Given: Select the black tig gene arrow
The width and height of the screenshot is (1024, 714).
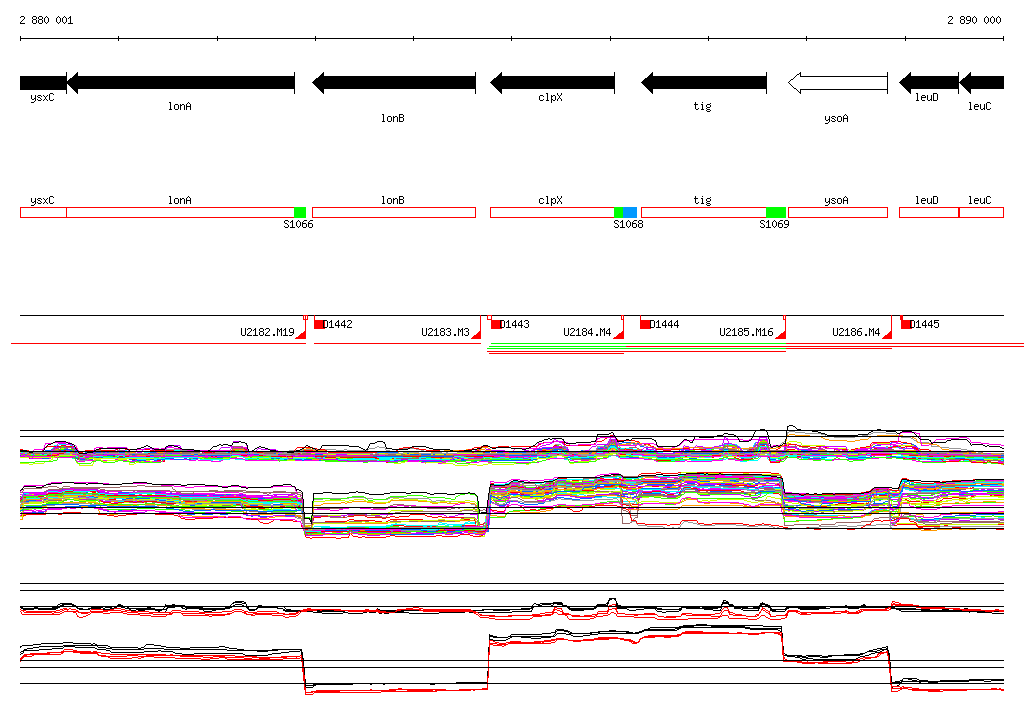Looking at the screenshot, I should (704, 83).
